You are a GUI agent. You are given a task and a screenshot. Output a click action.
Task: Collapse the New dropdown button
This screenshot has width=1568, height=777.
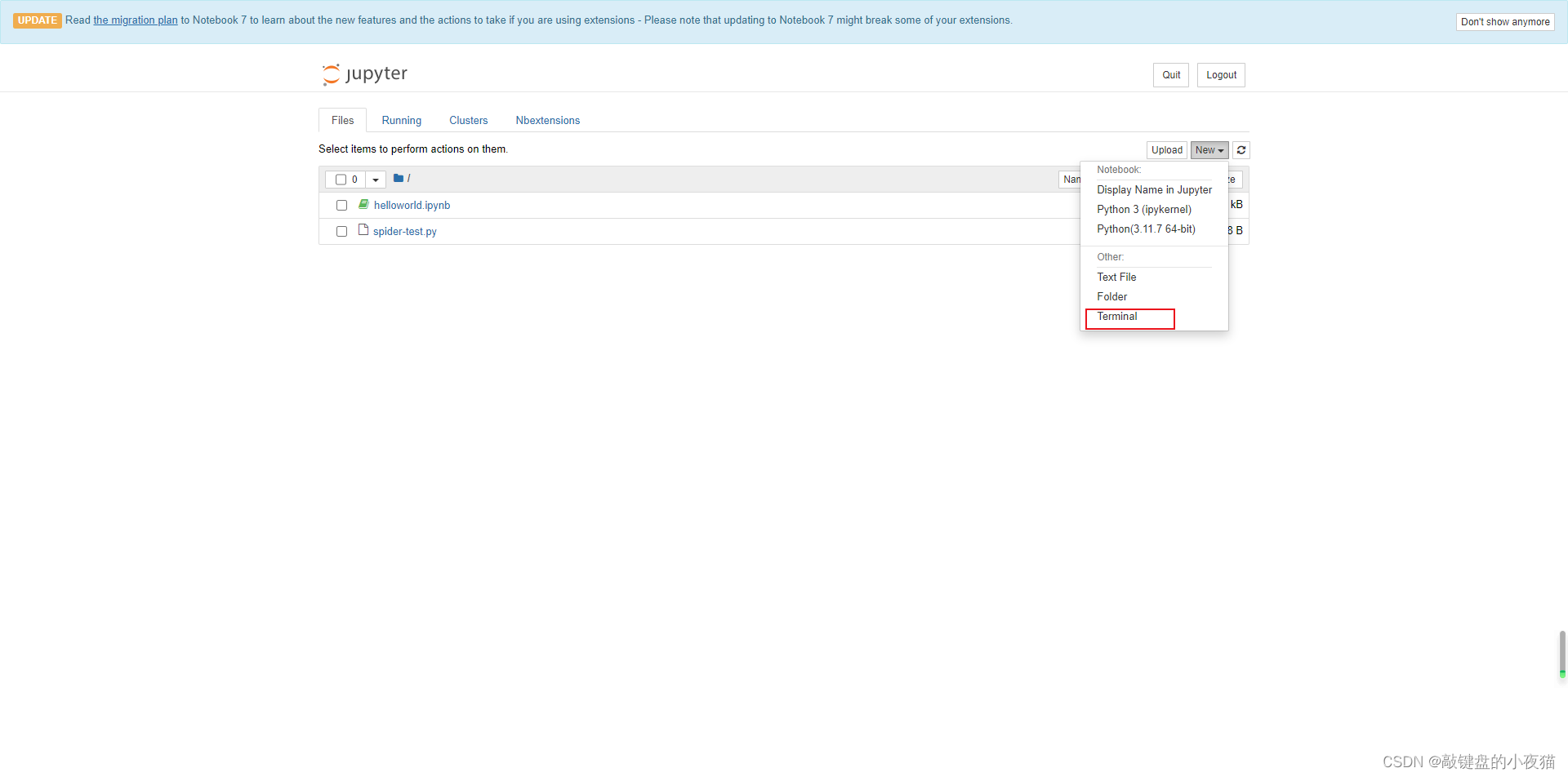tap(1209, 150)
